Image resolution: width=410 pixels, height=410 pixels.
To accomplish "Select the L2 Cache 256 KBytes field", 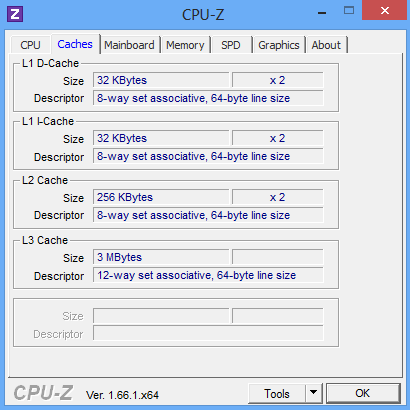I will click(x=161, y=197).
